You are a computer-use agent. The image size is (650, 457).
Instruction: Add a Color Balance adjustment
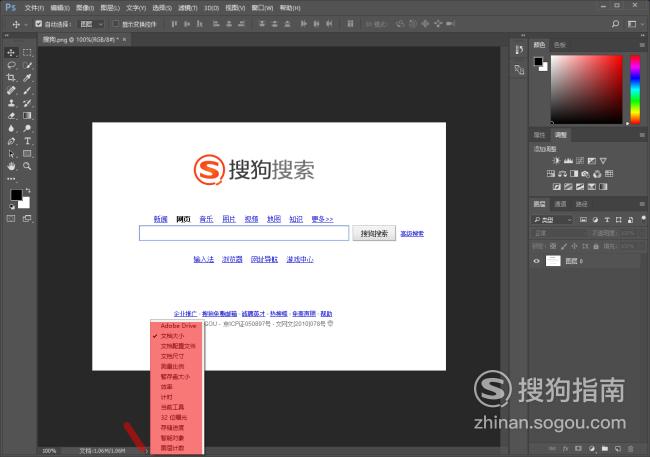563,174
